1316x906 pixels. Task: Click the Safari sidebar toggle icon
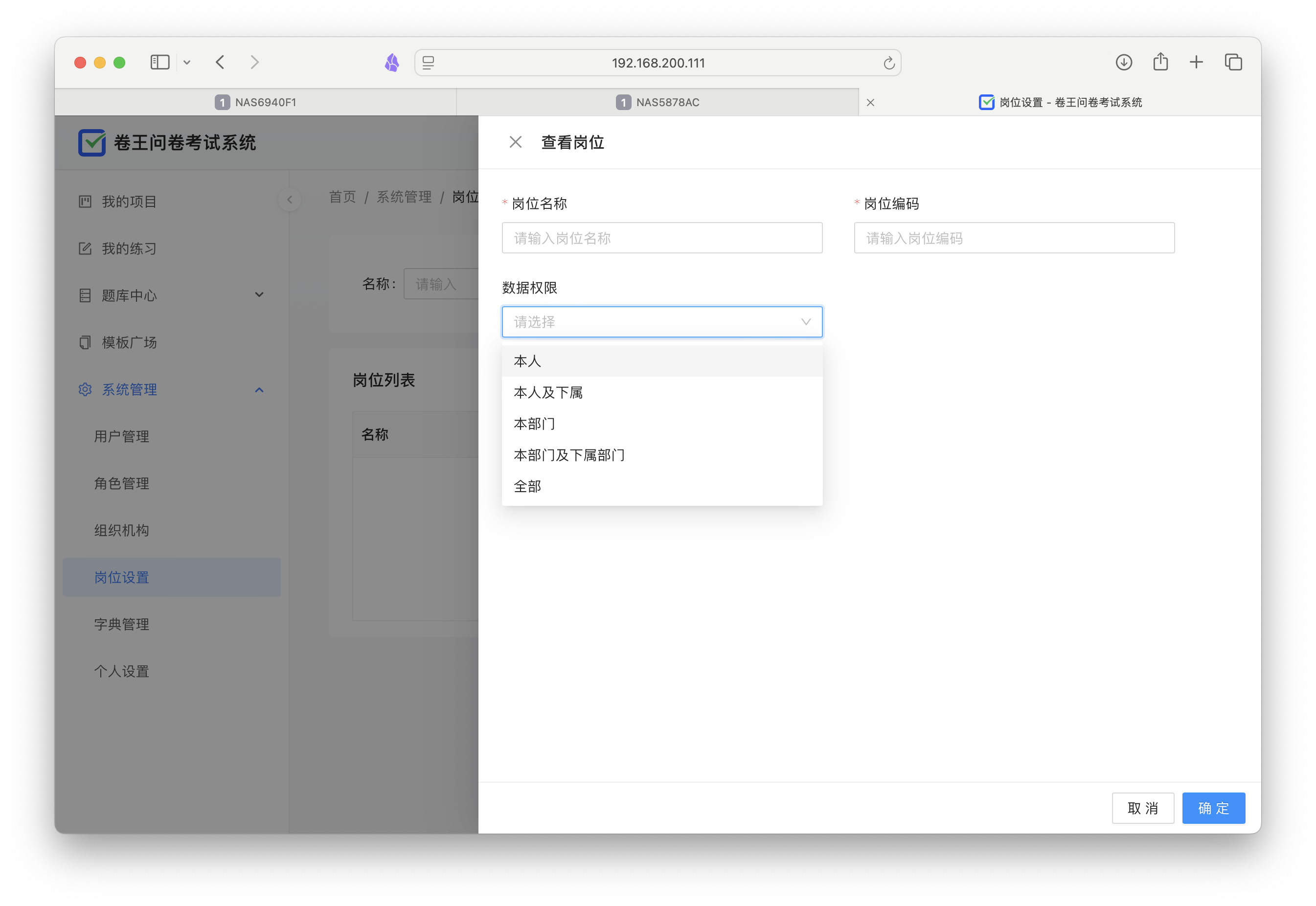pos(159,62)
